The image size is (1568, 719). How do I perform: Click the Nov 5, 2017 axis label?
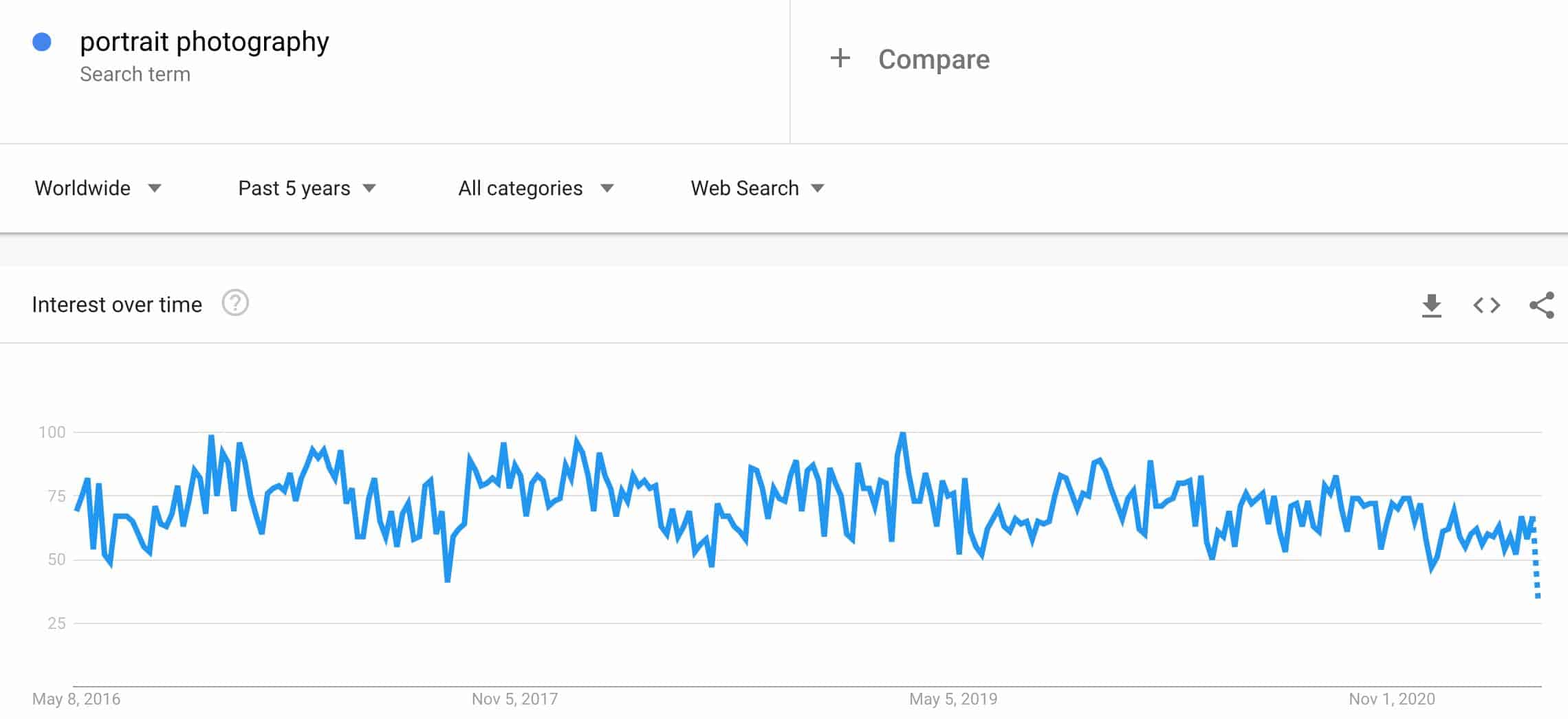tap(514, 699)
